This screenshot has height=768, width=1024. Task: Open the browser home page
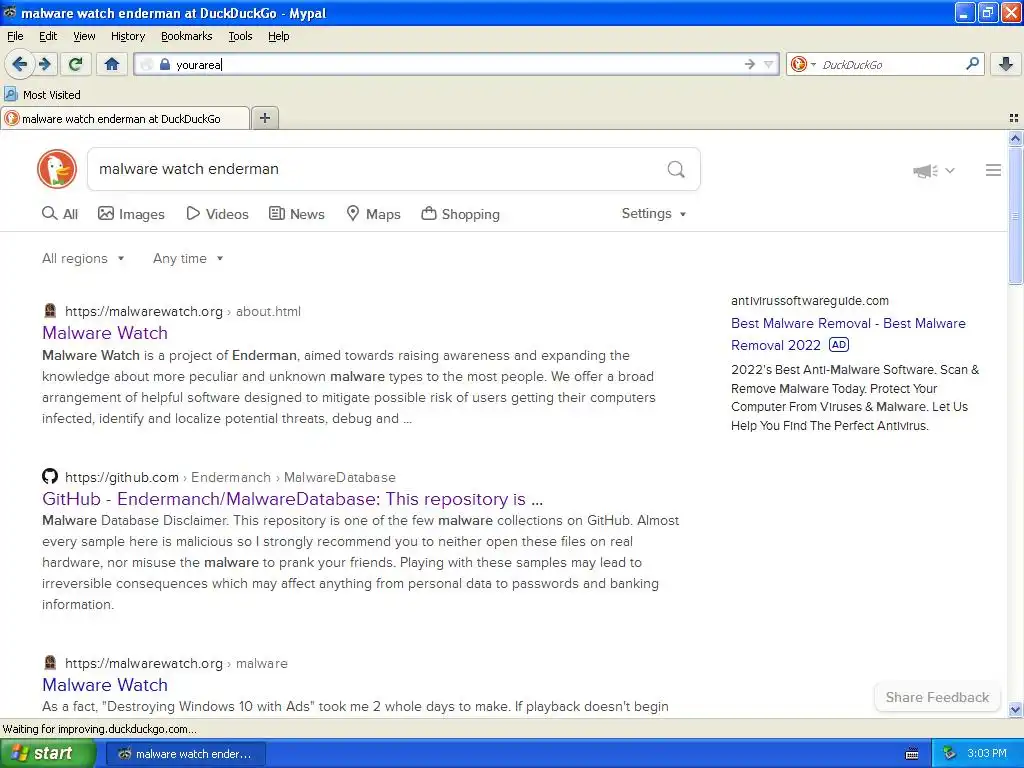112,64
